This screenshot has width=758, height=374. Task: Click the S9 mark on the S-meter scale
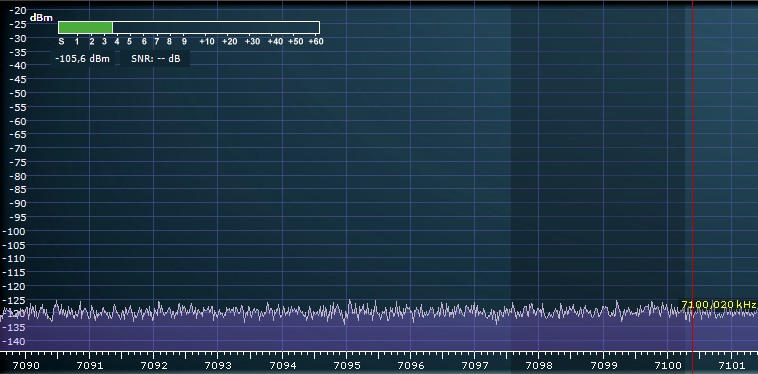tap(184, 42)
